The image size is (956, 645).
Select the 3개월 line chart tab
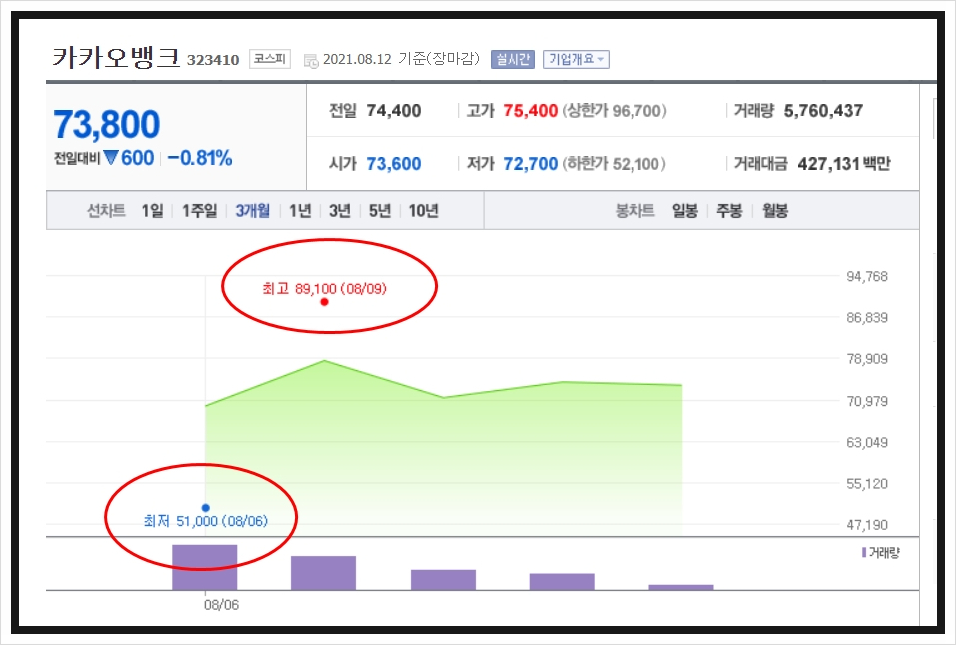coord(252,211)
